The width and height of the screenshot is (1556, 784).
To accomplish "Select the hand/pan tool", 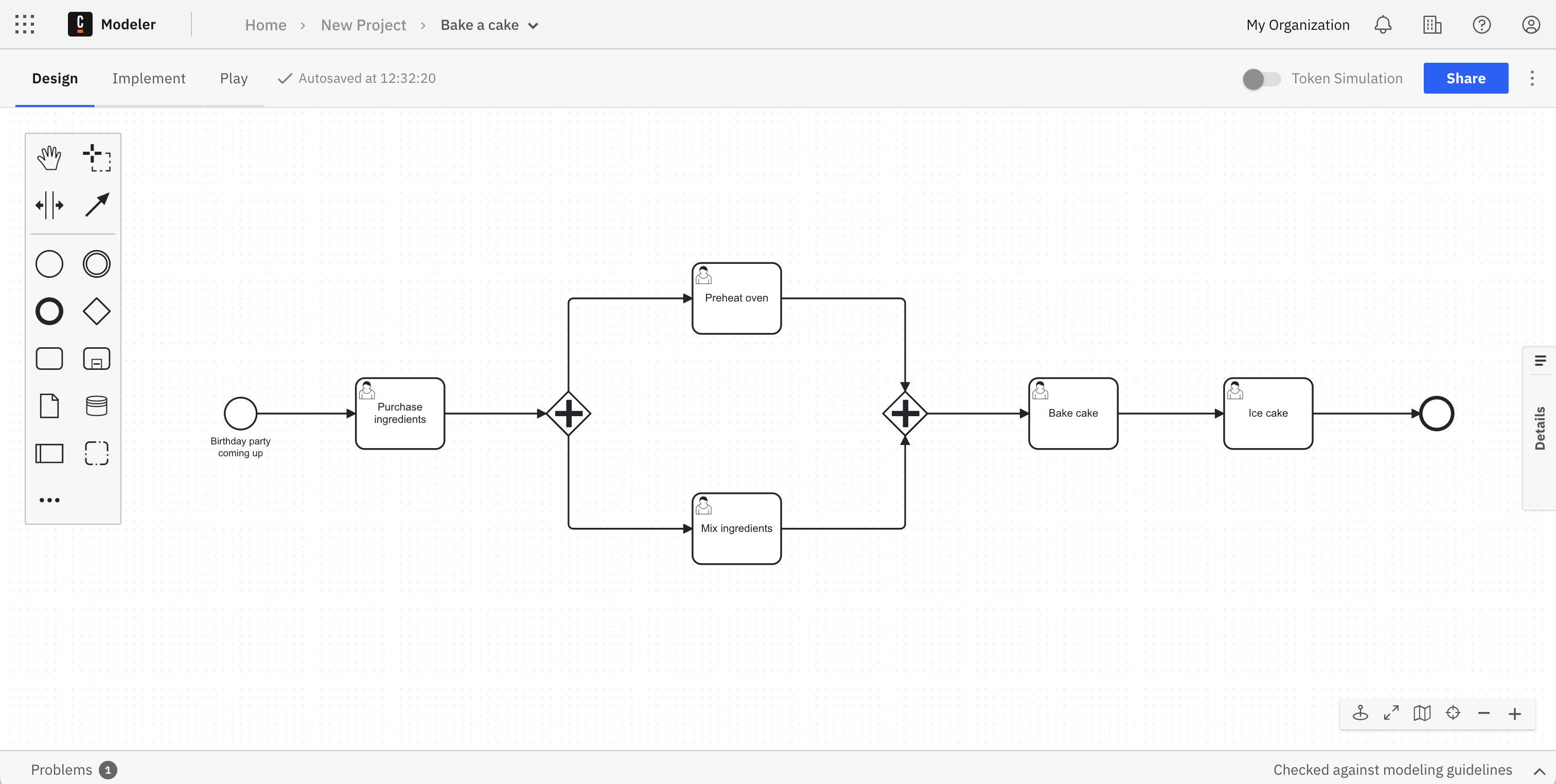I will click(x=48, y=158).
